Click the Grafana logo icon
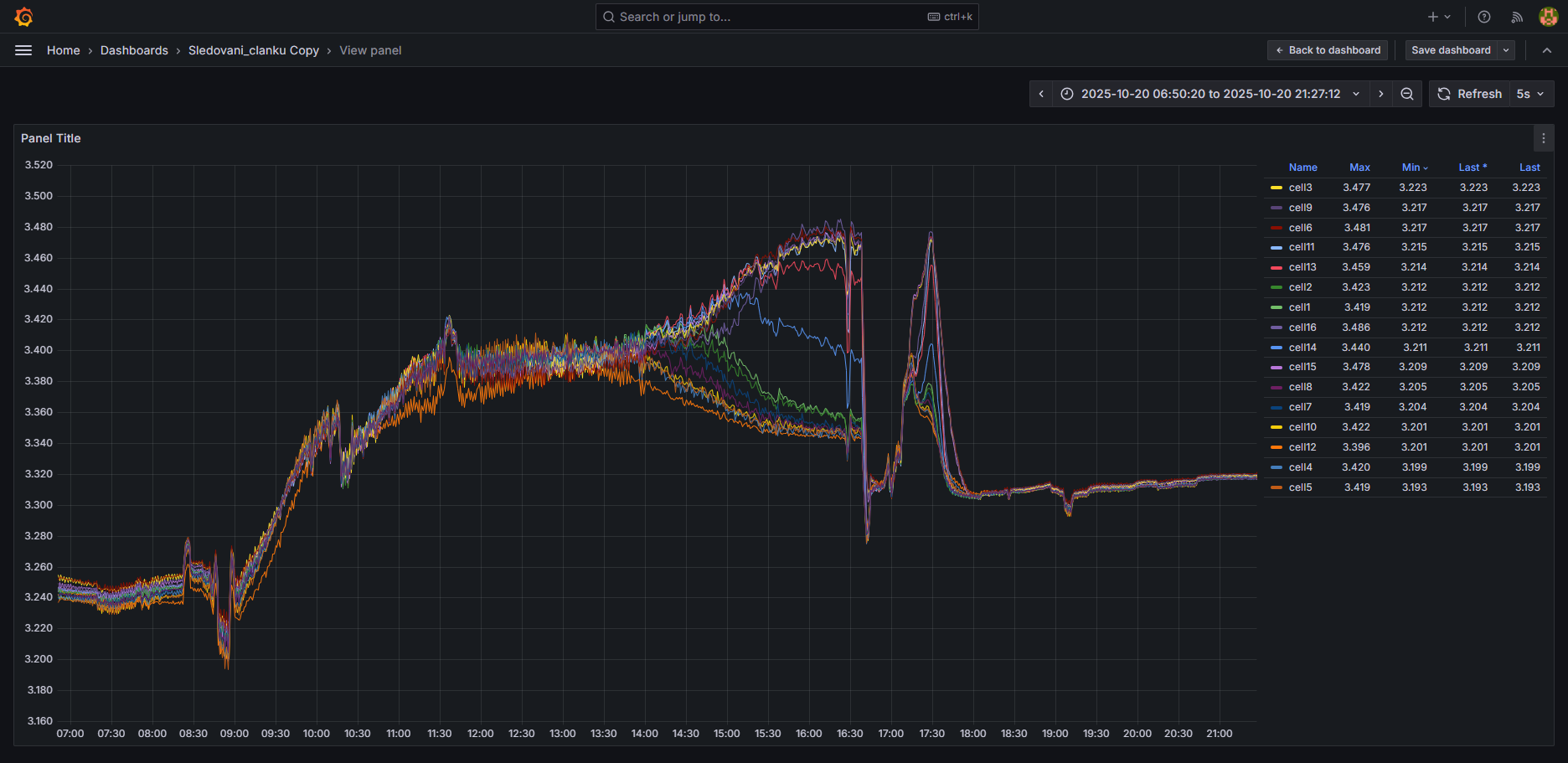The image size is (1568, 763). [x=23, y=17]
